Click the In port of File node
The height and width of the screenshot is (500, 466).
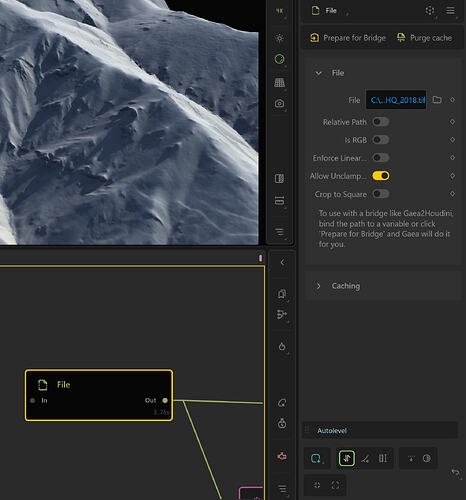[33, 400]
